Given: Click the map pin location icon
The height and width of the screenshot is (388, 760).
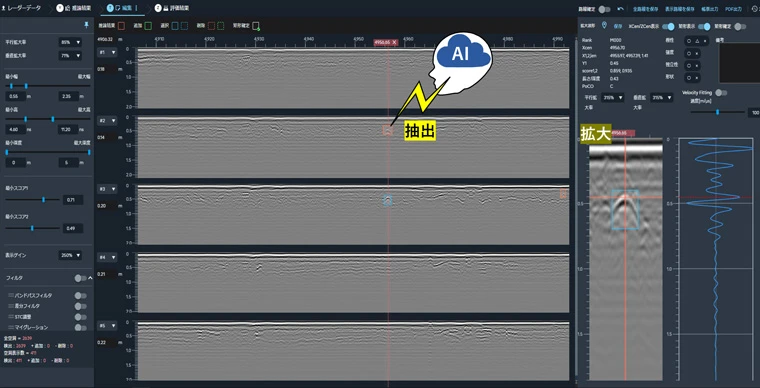Looking at the screenshot, I should pos(604,25).
